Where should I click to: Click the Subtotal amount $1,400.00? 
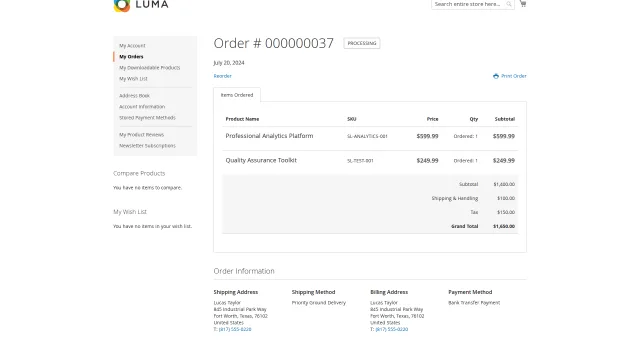pyautogui.click(x=504, y=184)
